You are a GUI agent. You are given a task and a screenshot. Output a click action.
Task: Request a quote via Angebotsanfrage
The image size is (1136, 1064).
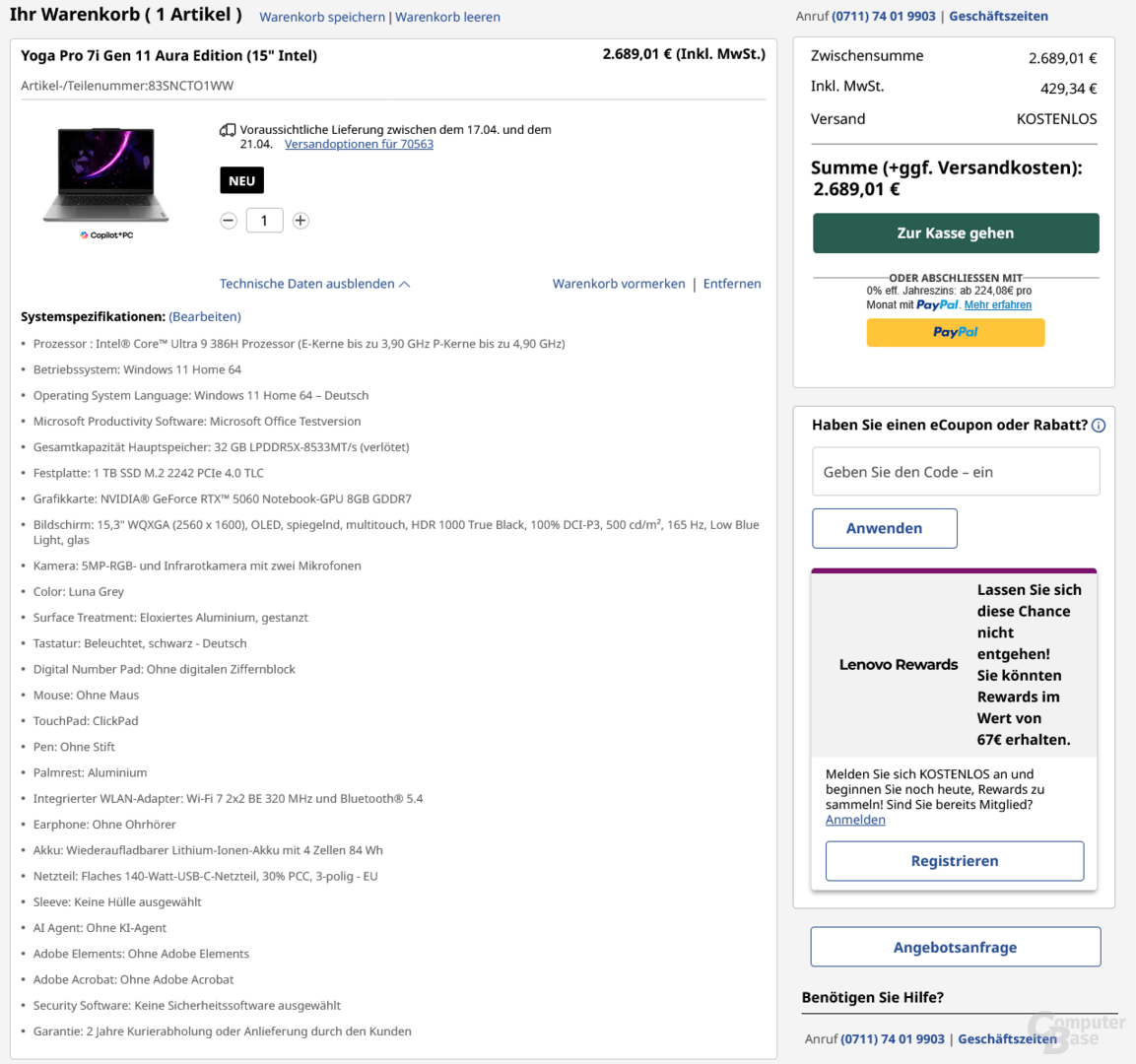955,946
